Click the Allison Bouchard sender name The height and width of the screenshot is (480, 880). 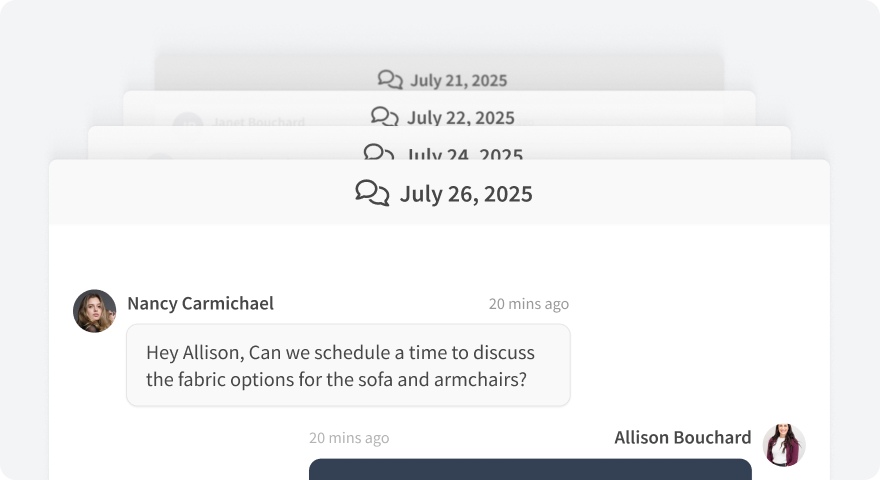coord(683,437)
